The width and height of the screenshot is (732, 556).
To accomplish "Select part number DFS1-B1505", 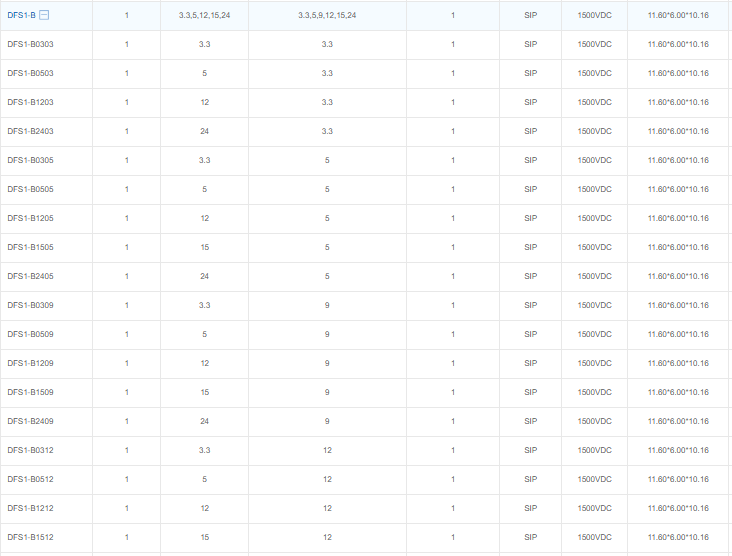I will pyautogui.click(x=30, y=247).
